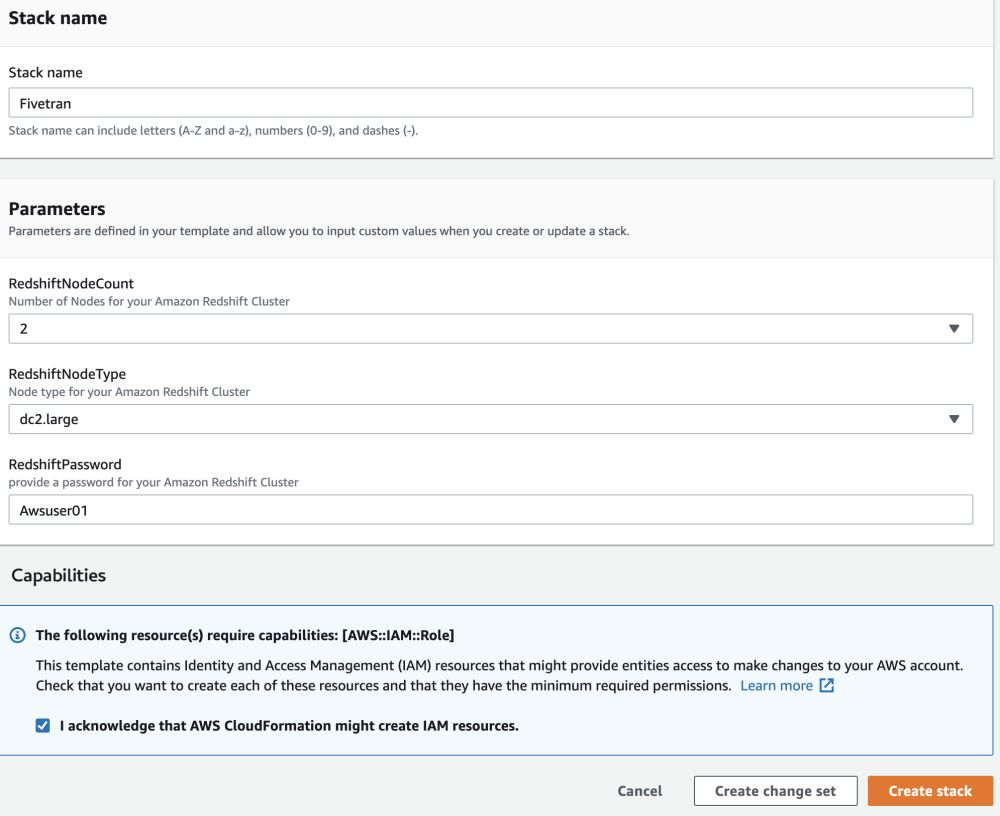
Task: Open the RedshiftNodeCount dropdown
Action: pyautogui.click(x=490, y=329)
